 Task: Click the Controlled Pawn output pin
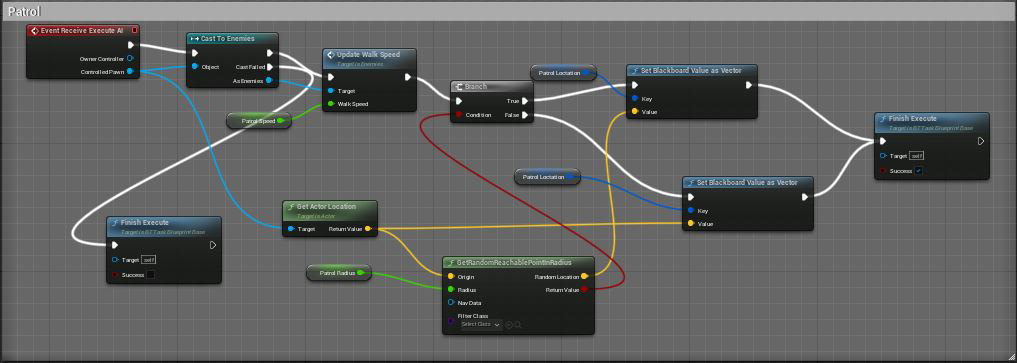130,71
